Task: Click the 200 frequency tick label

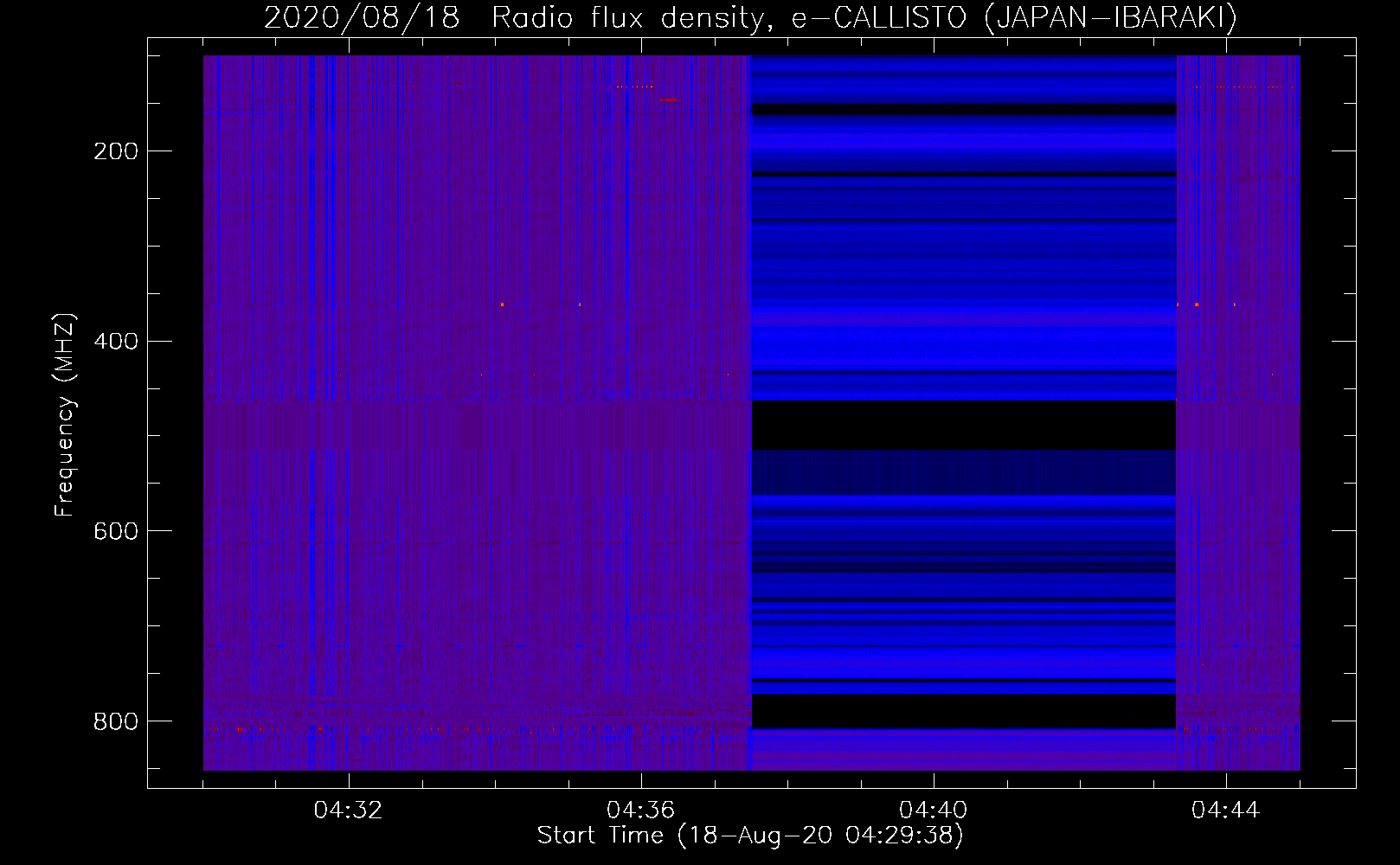Action: (x=116, y=151)
